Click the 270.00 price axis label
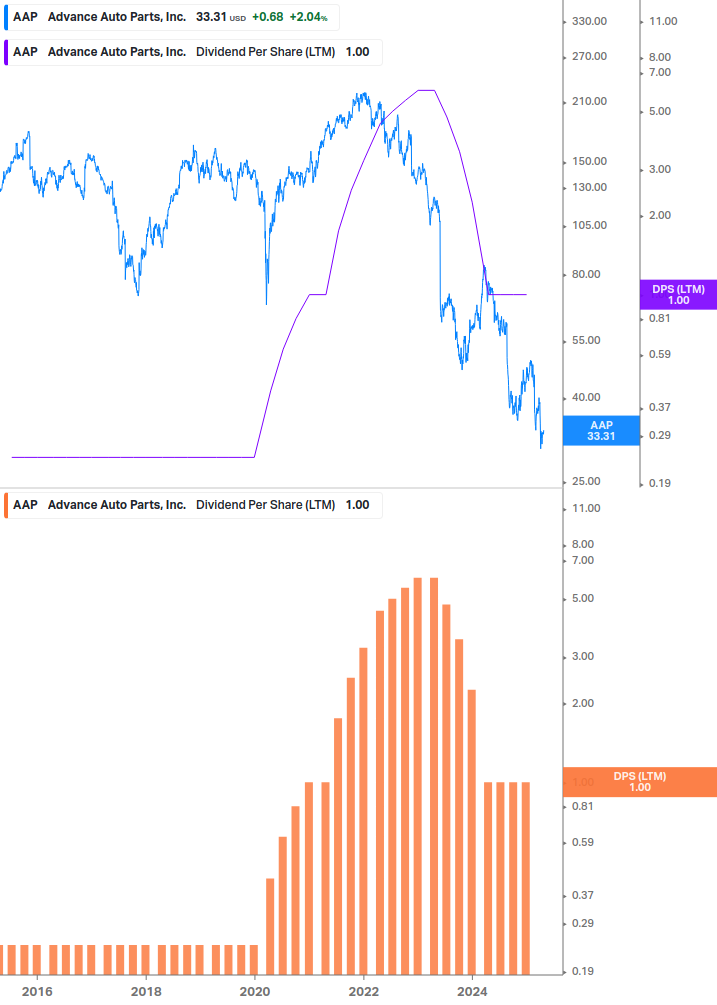 pyautogui.click(x=589, y=56)
